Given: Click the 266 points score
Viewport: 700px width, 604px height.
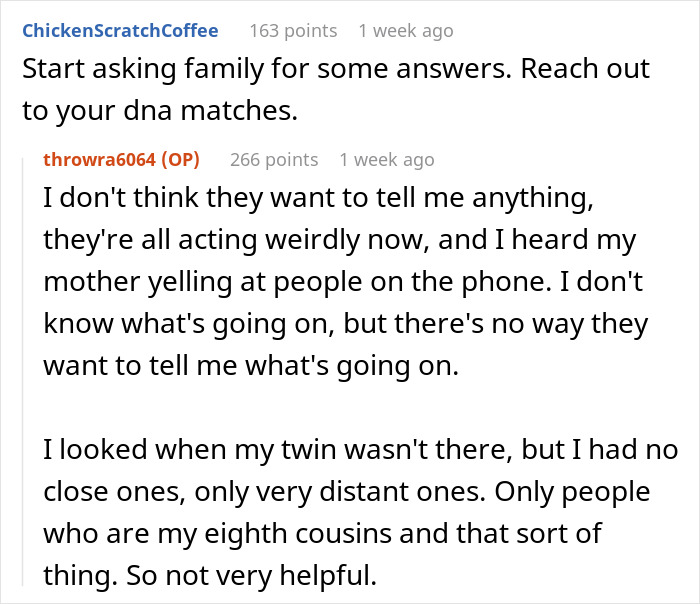Looking at the screenshot, I should tap(273, 160).
